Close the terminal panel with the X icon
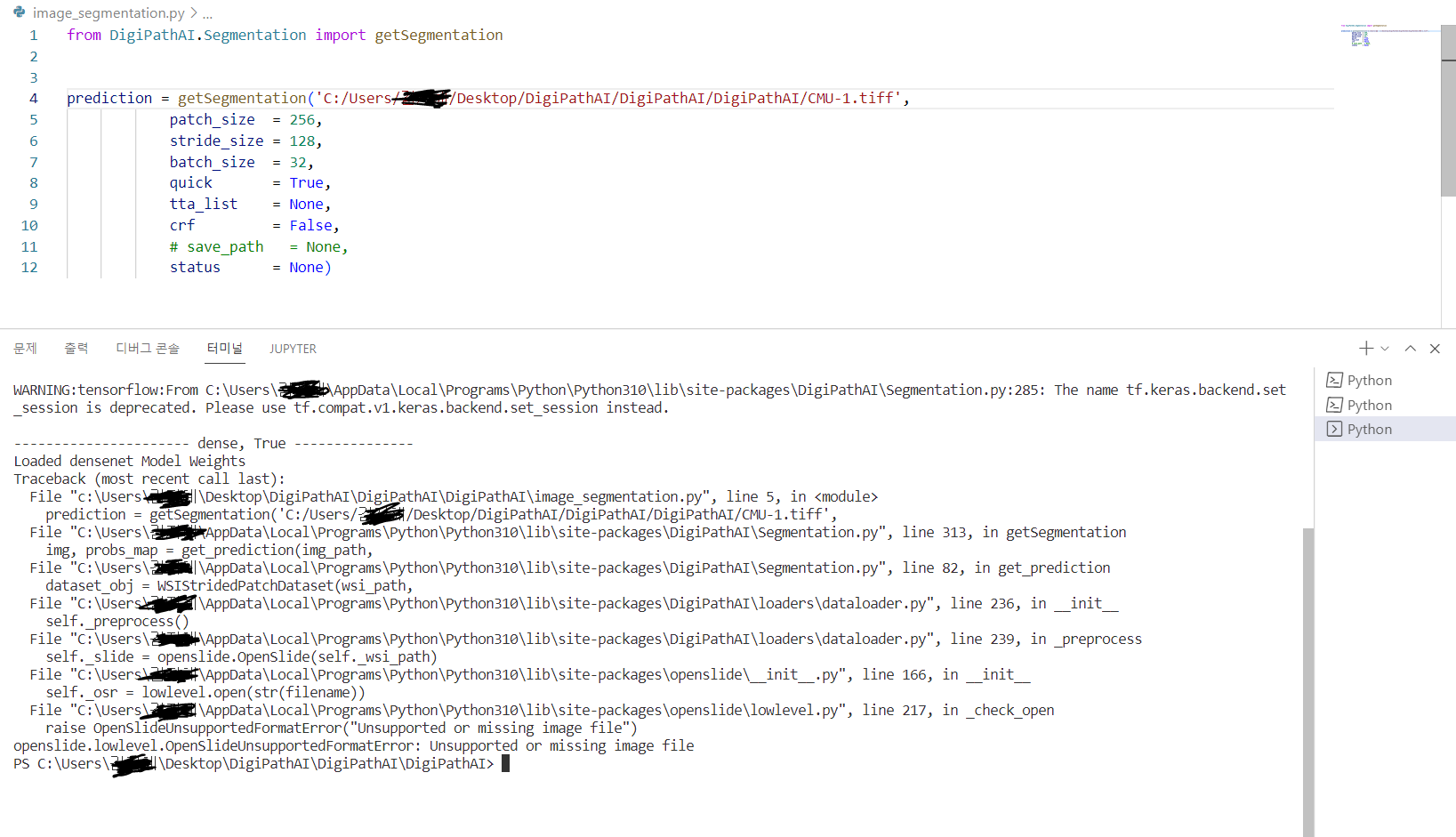1456x837 pixels. click(1435, 349)
